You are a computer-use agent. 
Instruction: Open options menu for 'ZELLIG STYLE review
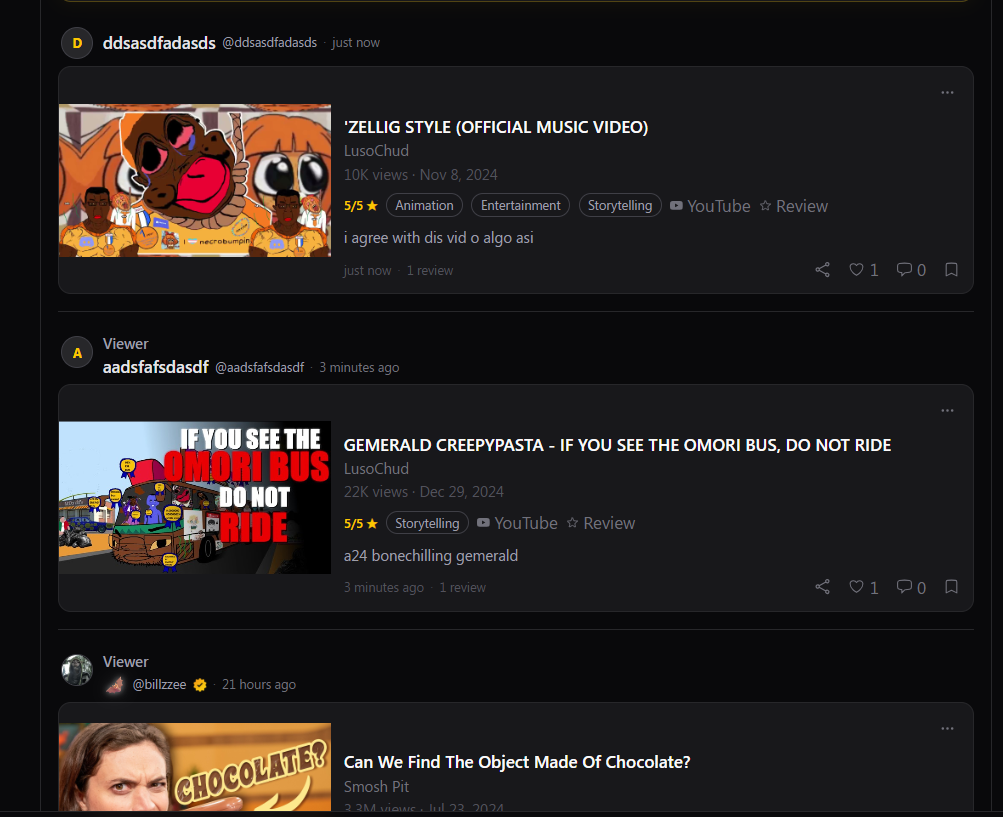pos(947,93)
